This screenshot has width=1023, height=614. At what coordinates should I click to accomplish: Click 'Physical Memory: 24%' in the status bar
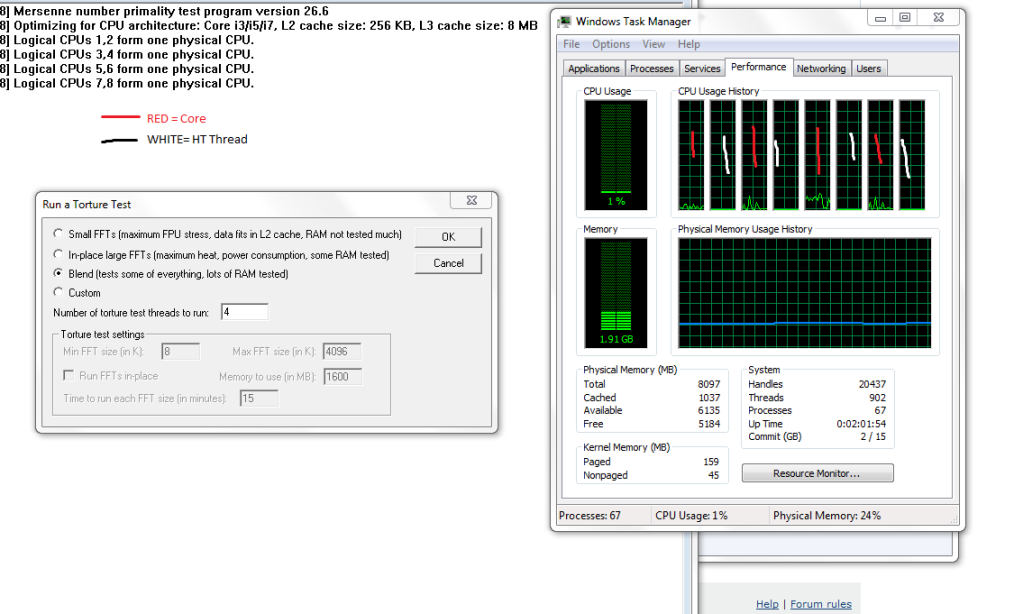click(x=827, y=515)
